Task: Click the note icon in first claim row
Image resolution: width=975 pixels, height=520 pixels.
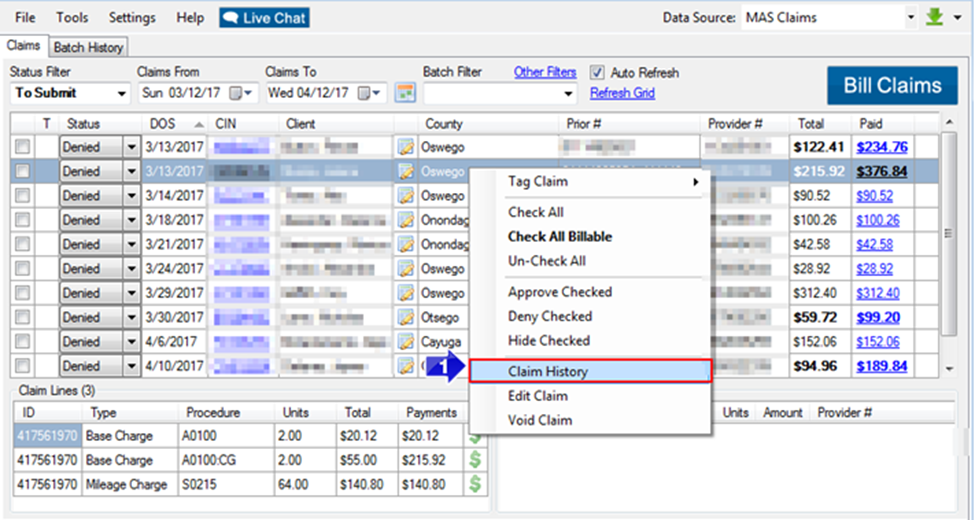Action: click(x=406, y=147)
